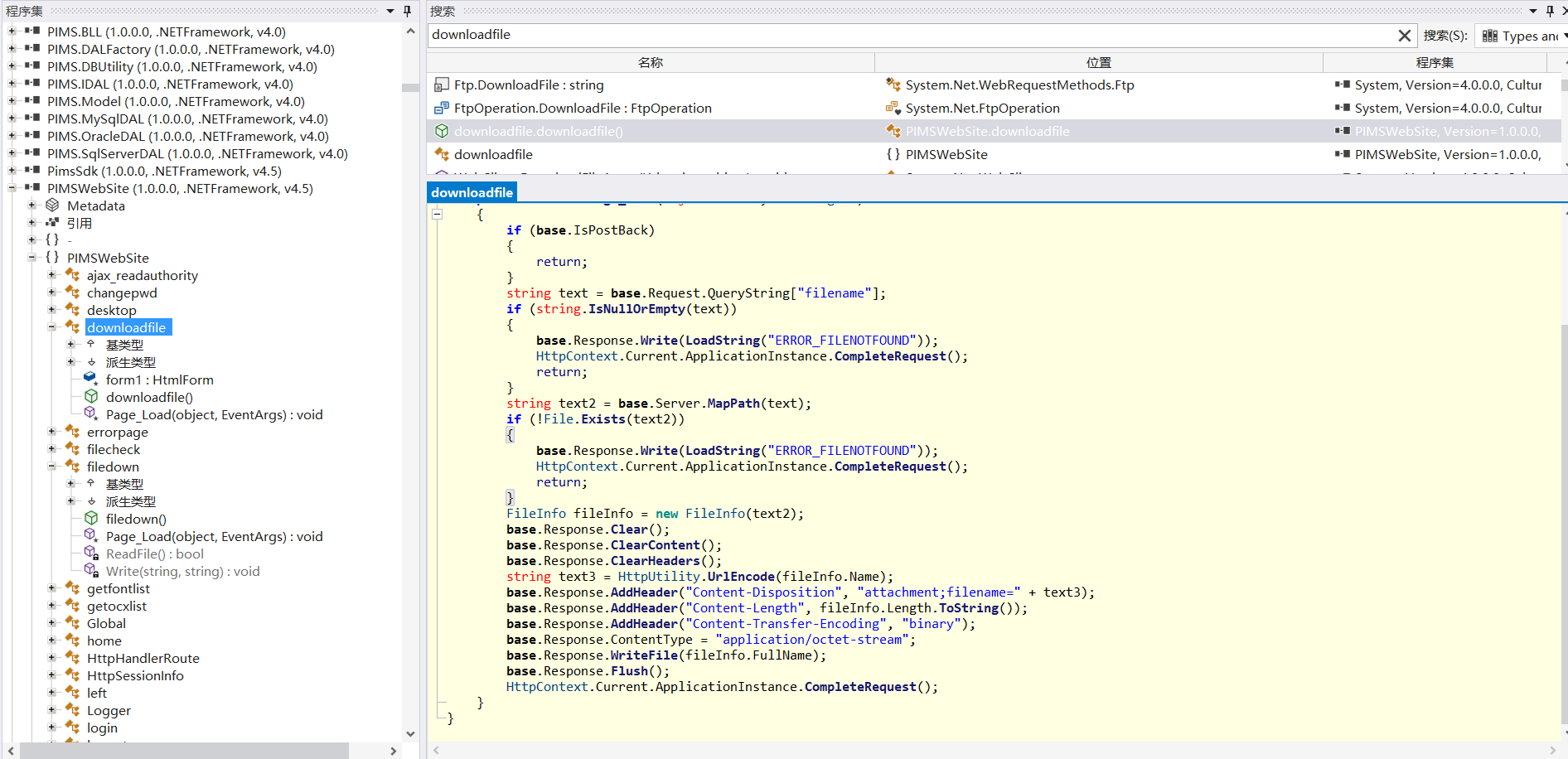Clear the downloadfile search text with X
The height and width of the screenshot is (759, 1568).
click(1404, 36)
